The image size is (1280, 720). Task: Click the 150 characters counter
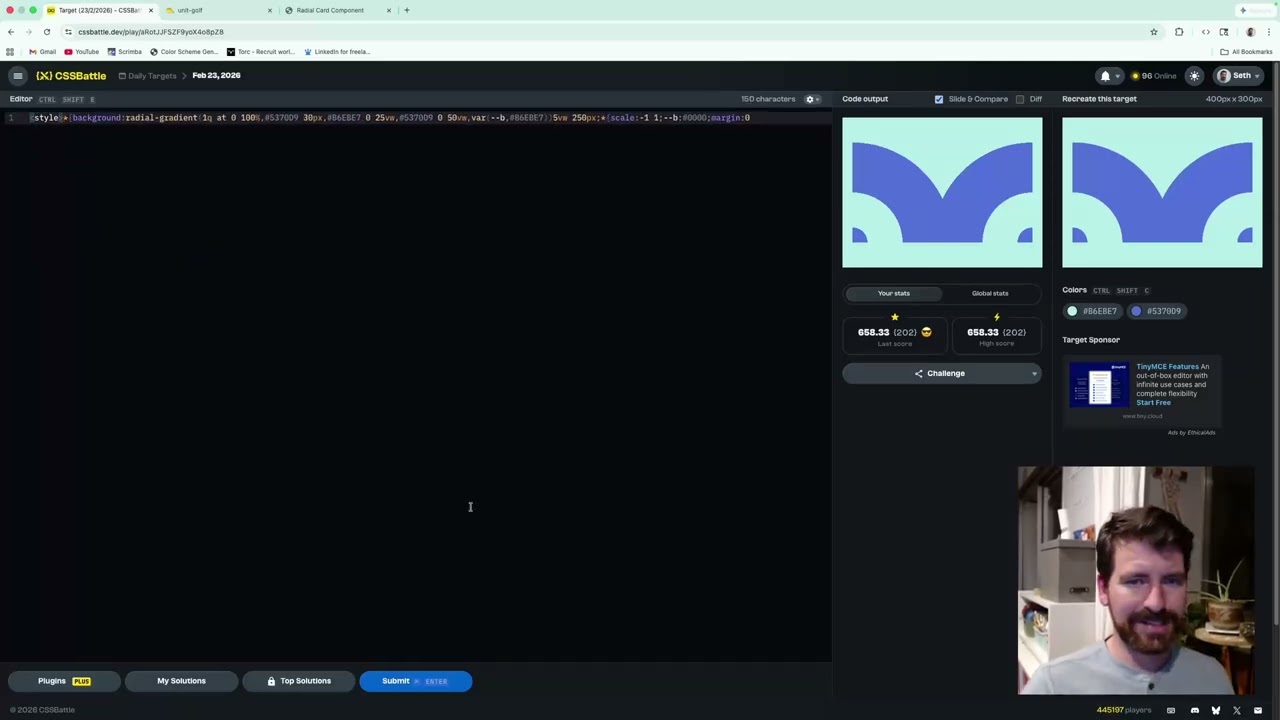768,99
